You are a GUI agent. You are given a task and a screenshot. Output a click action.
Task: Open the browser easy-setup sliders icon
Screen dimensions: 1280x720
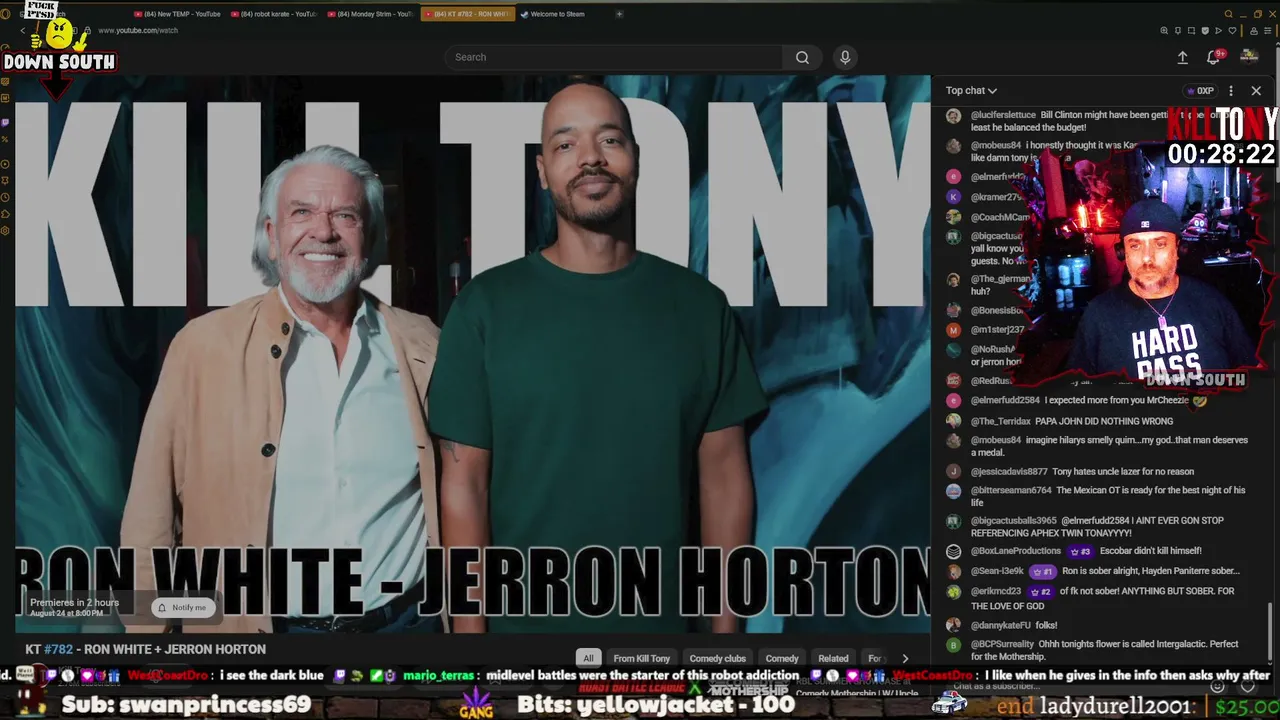tap(1268, 31)
